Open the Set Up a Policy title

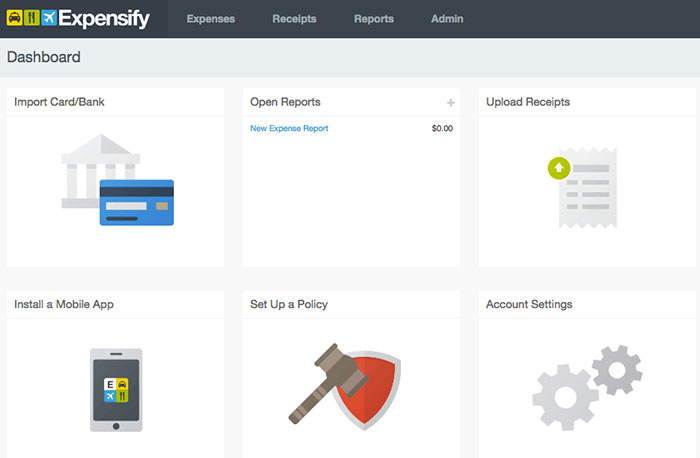[289, 304]
